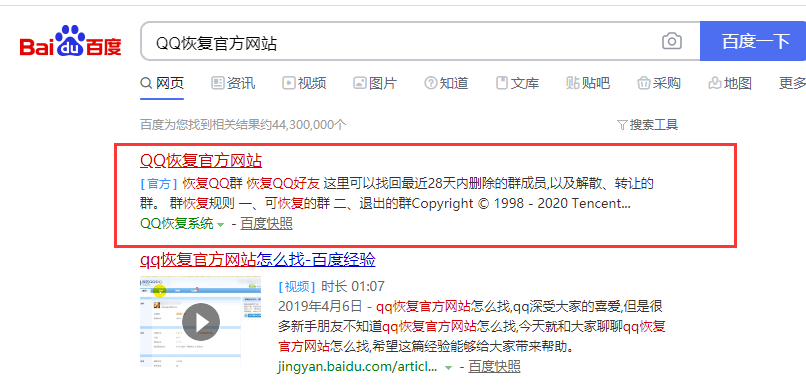Image resolution: width=806 pixels, height=386 pixels.
Task: Switch to the 视频 tab
Action: click(304, 83)
